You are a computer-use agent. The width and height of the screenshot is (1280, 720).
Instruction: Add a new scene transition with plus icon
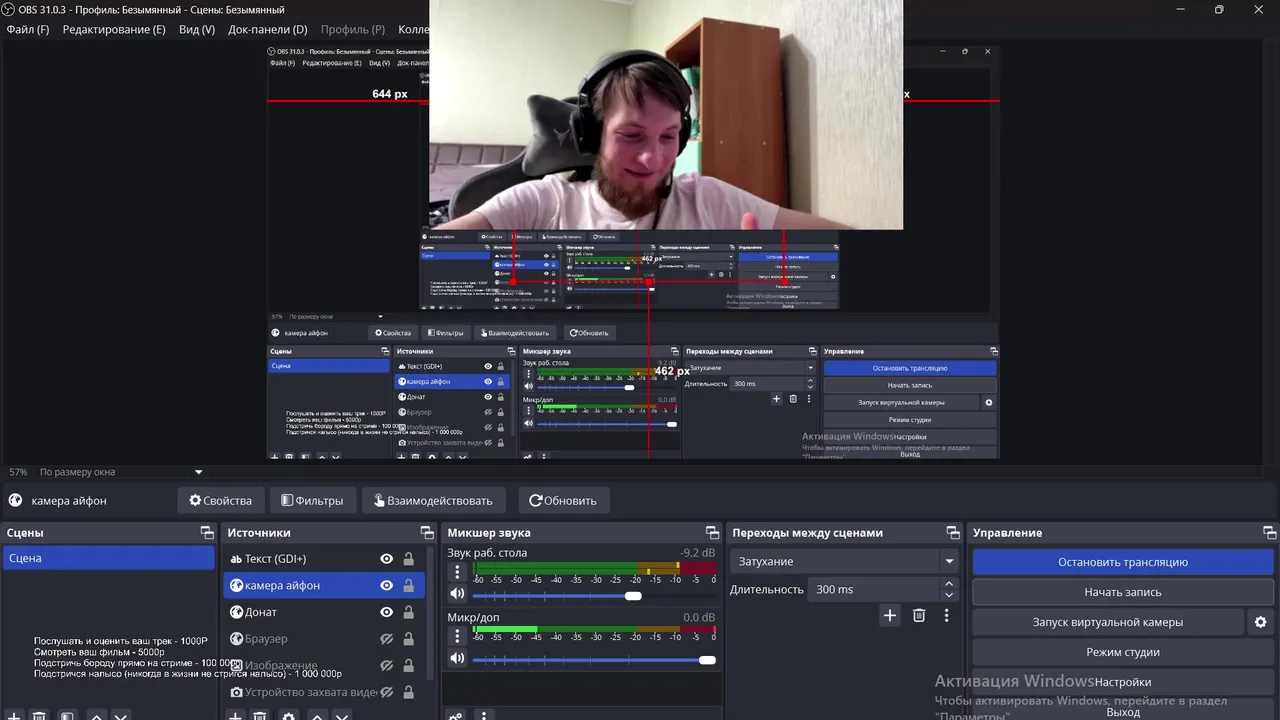pos(889,616)
